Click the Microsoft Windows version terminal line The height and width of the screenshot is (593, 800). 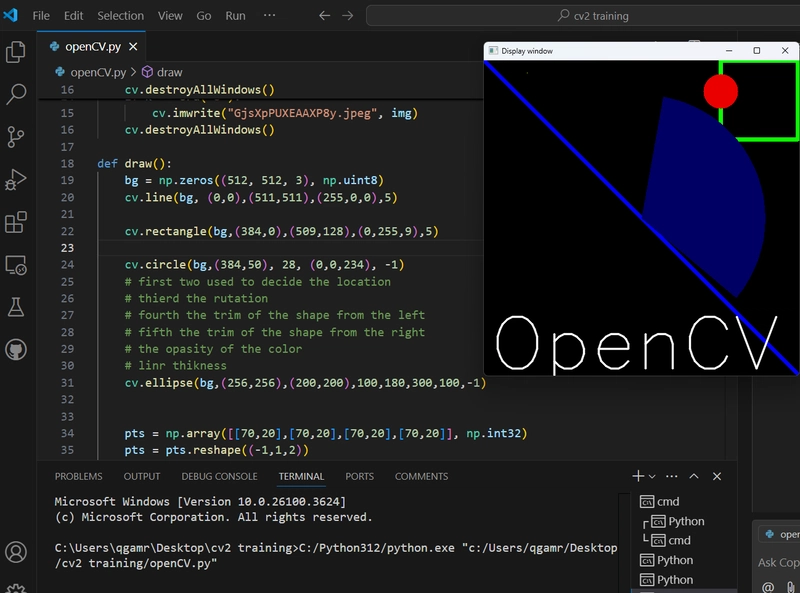[x=200, y=502]
